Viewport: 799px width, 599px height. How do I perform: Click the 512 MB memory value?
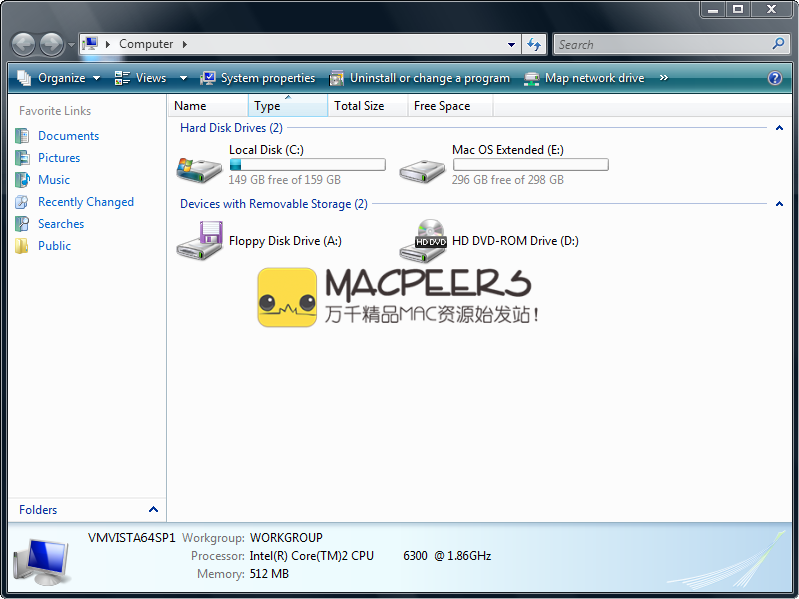click(x=269, y=574)
